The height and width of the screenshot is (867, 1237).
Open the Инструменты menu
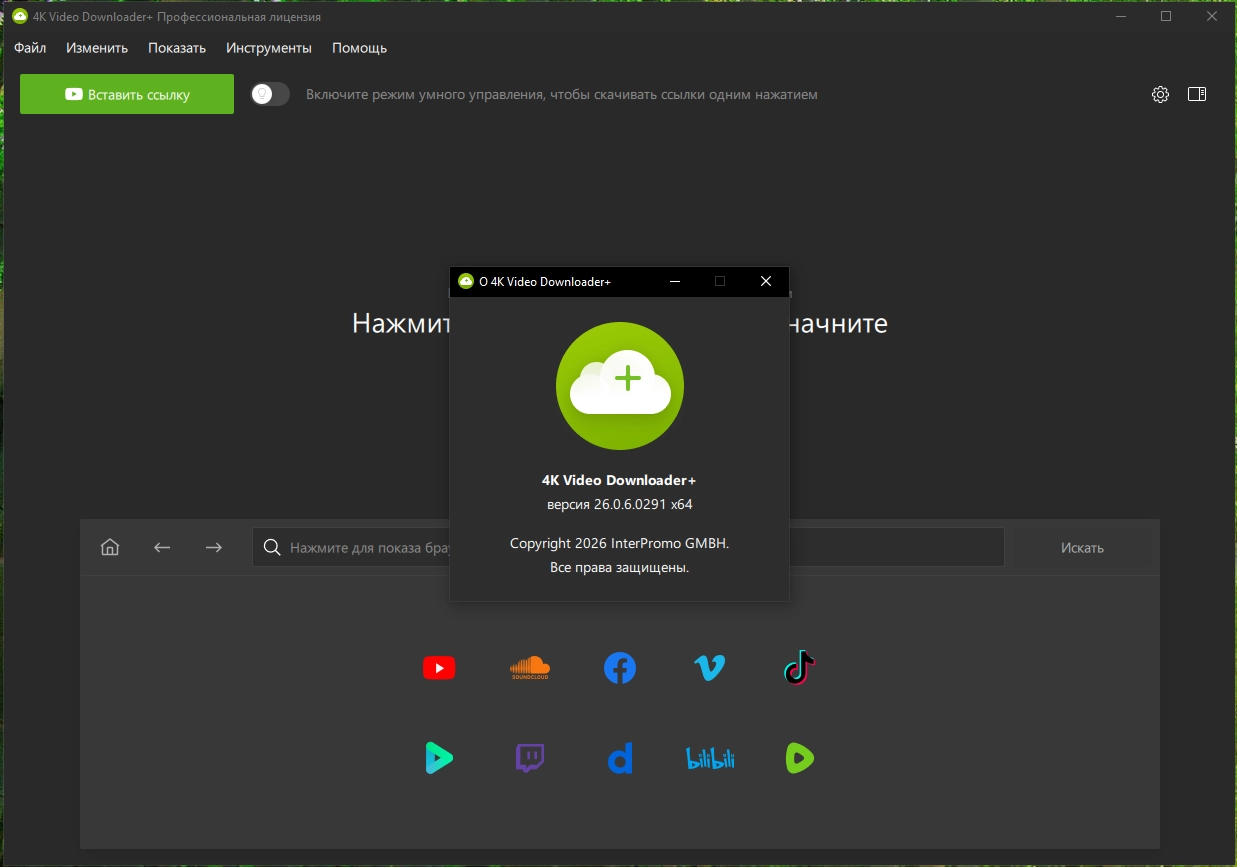269,48
